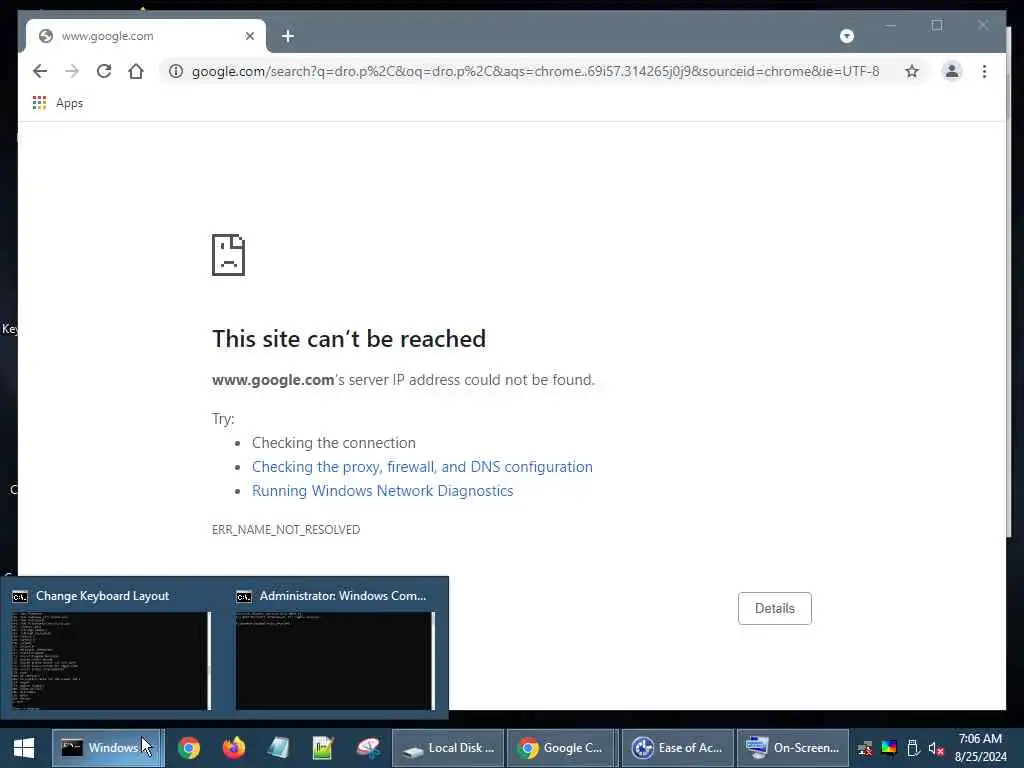Open proxy, firewall, and DNS configuration link

point(423,467)
